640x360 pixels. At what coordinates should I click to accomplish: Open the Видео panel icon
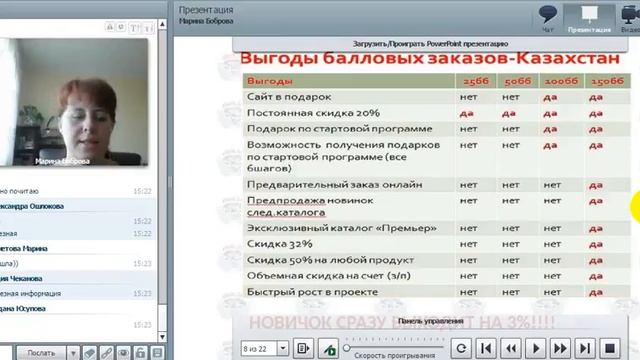click(631, 19)
